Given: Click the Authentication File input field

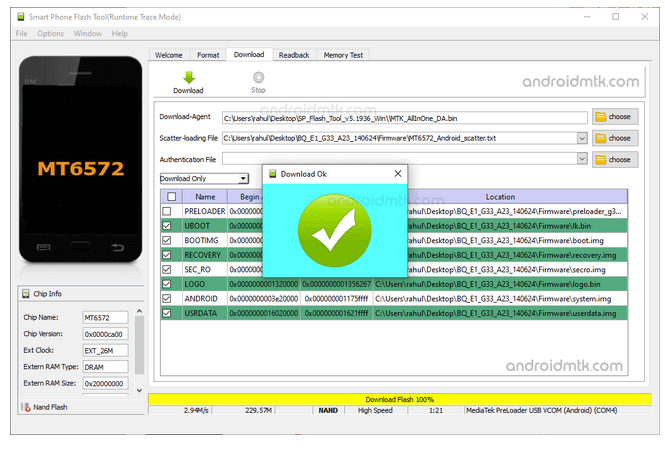Looking at the screenshot, I should point(399,159).
